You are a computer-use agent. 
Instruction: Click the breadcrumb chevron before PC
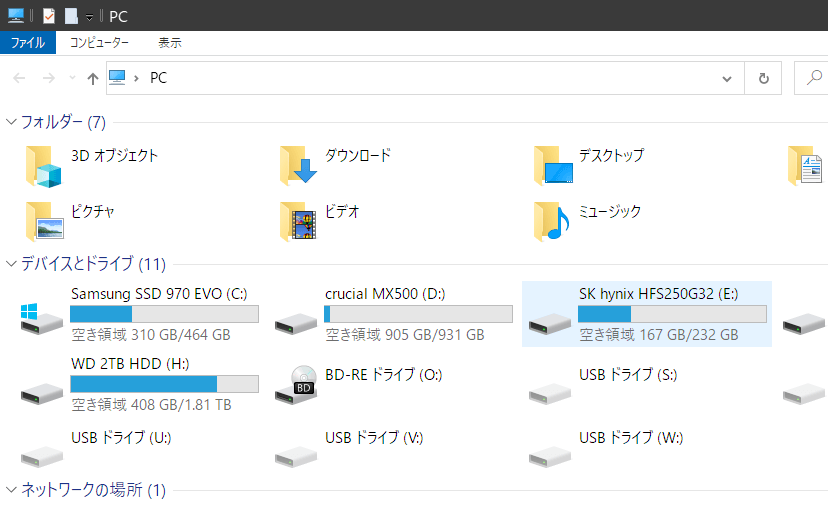pyautogui.click(x=137, y=78)
